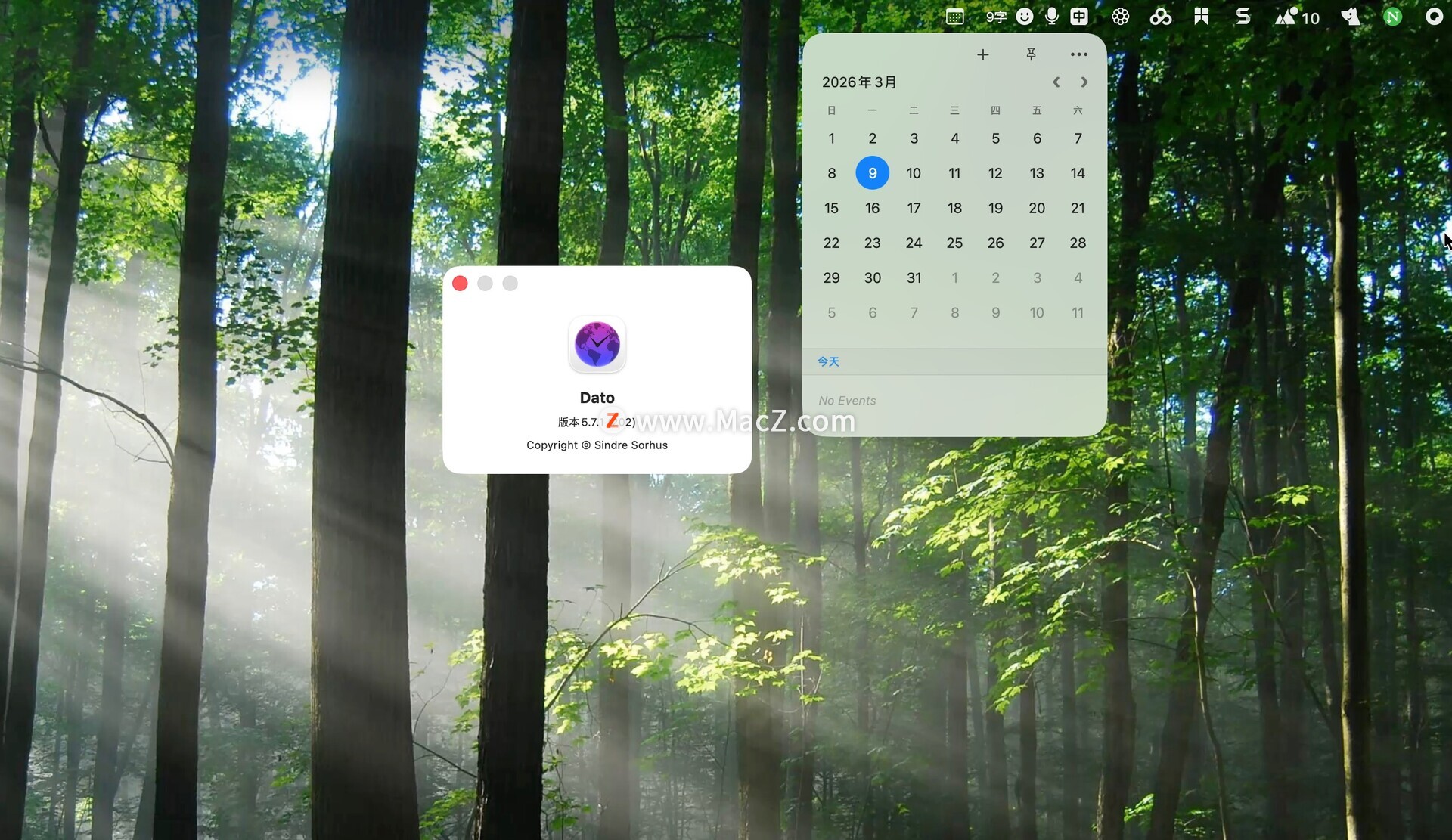Click the three-circle cloud menu bar icon

click(x=1160, y=17)
